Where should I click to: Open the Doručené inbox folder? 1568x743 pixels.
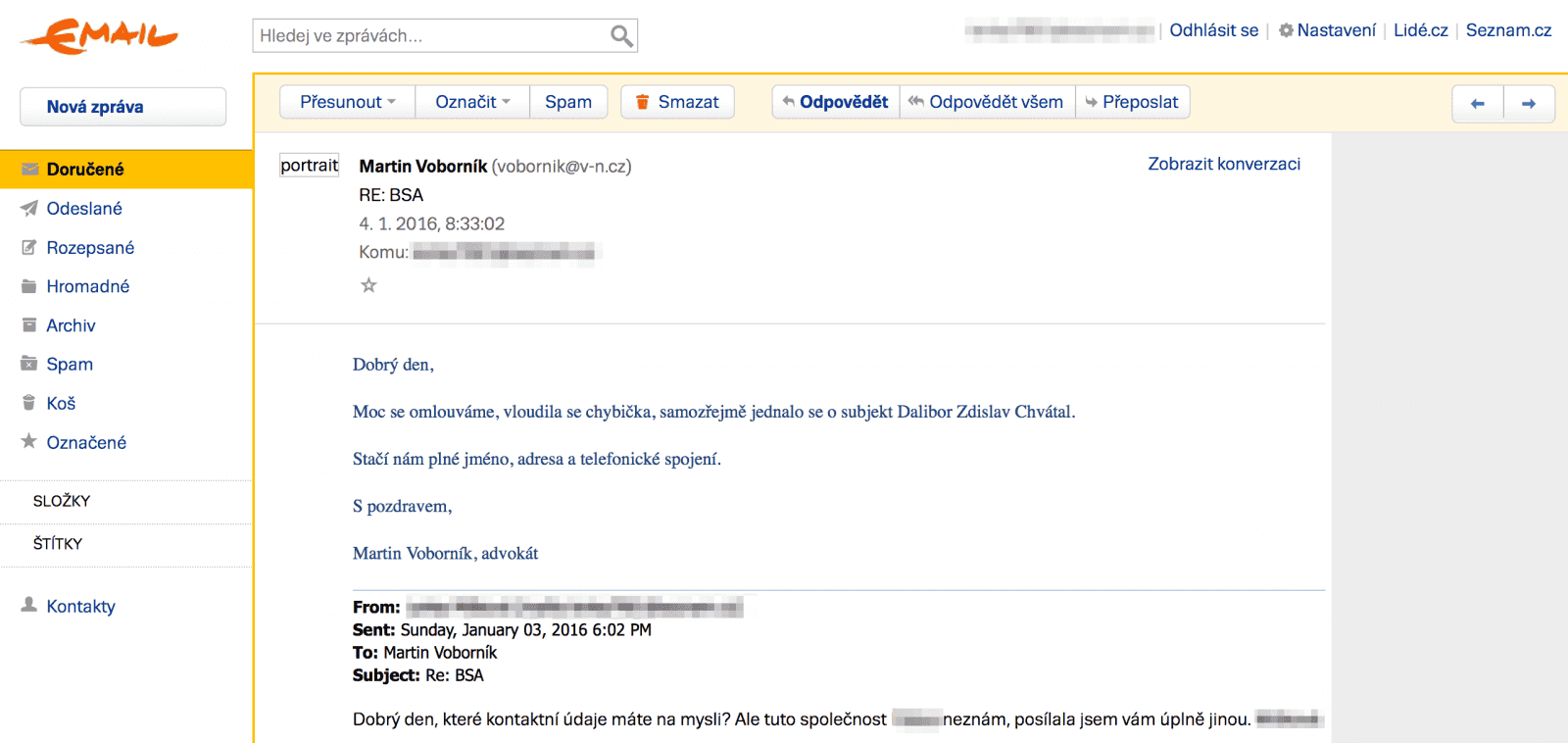[126, 170]
